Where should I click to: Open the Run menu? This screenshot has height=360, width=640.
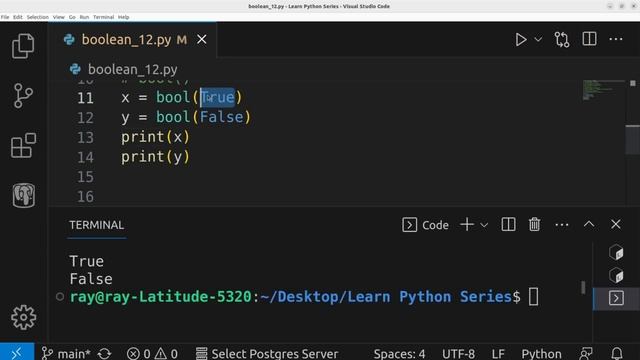click(84, 17)
